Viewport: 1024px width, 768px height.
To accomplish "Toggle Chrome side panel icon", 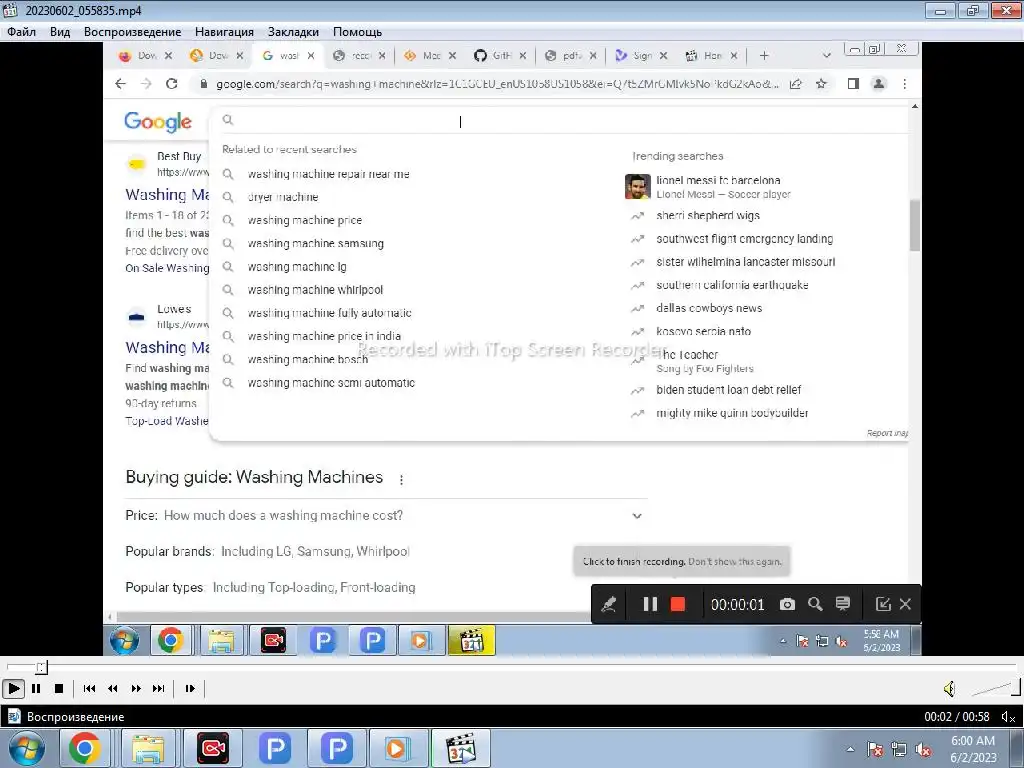I will click(x=853, y=84).
